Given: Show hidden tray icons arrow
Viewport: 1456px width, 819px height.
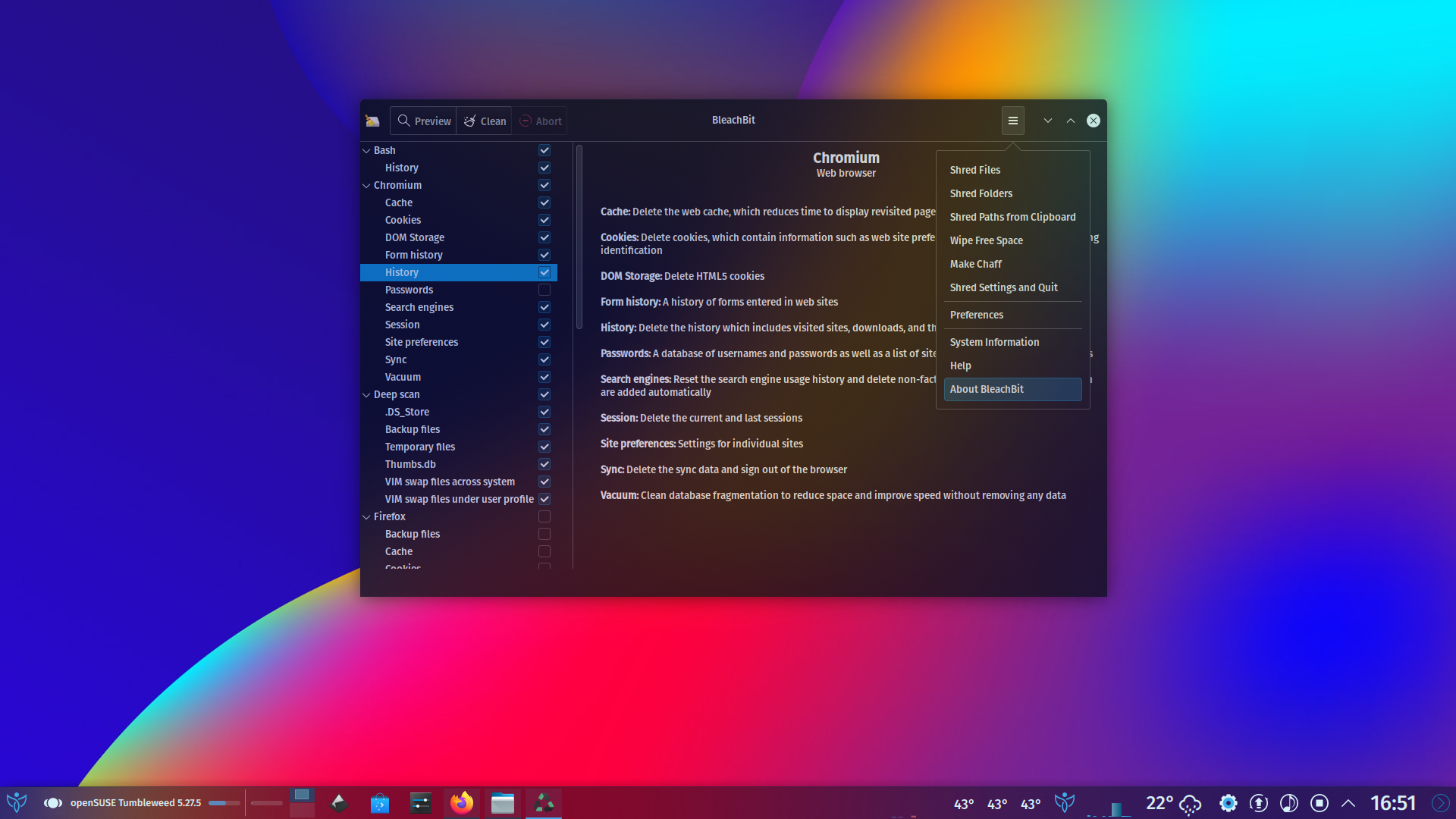Looking at the screenshot, I should [x=1348, y=803].
